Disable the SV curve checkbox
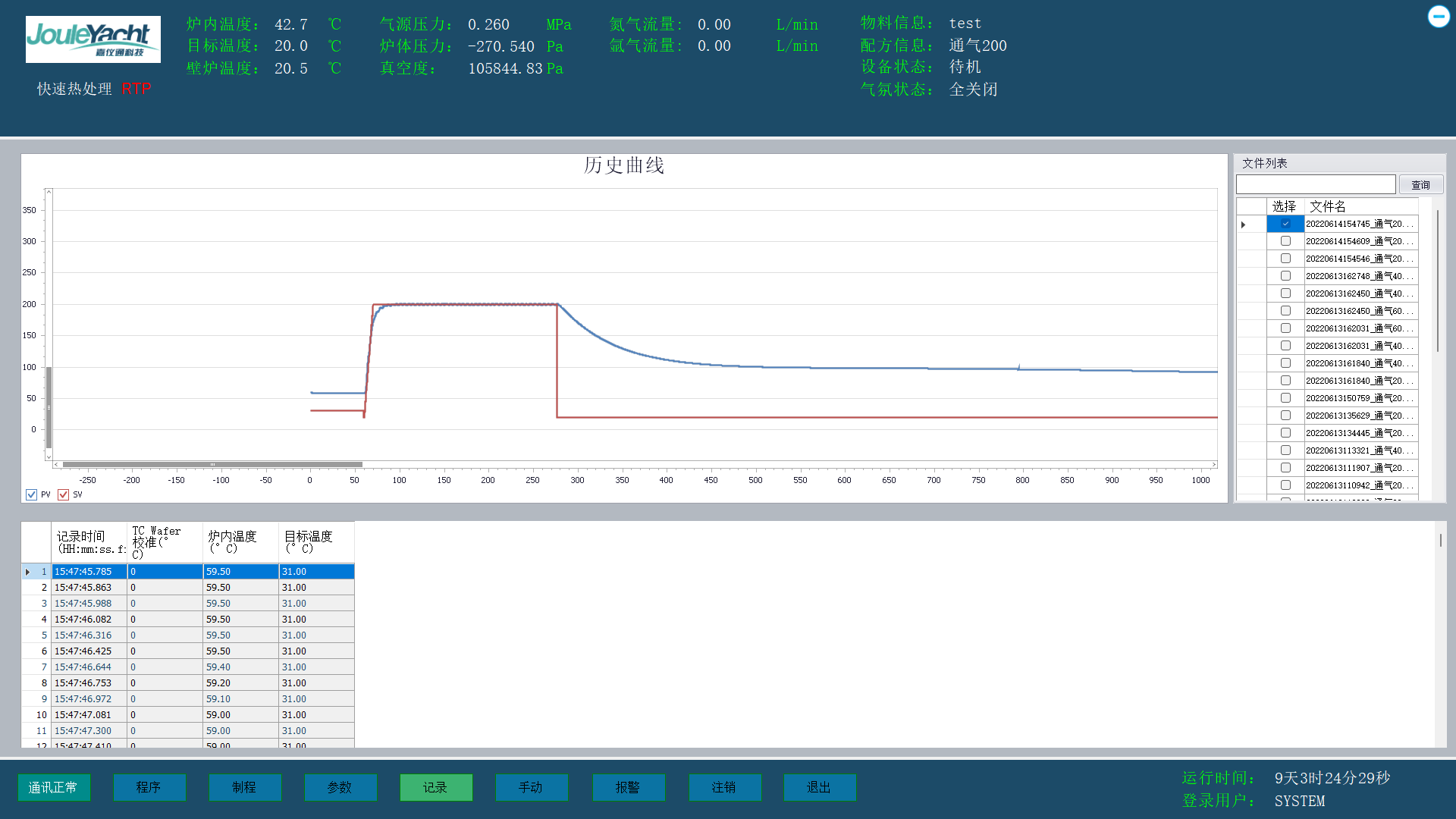 [x=63, y=494]
